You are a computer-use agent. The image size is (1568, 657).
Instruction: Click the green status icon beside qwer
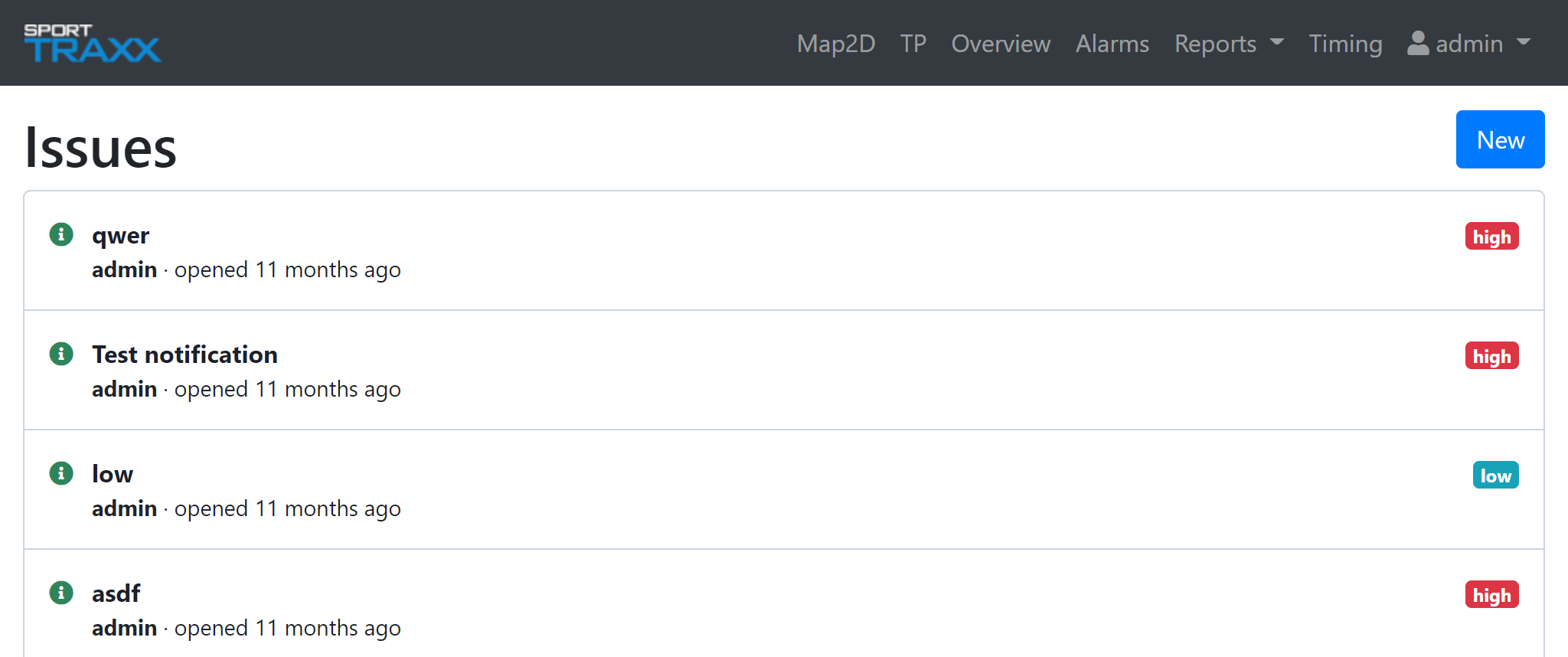61,234
